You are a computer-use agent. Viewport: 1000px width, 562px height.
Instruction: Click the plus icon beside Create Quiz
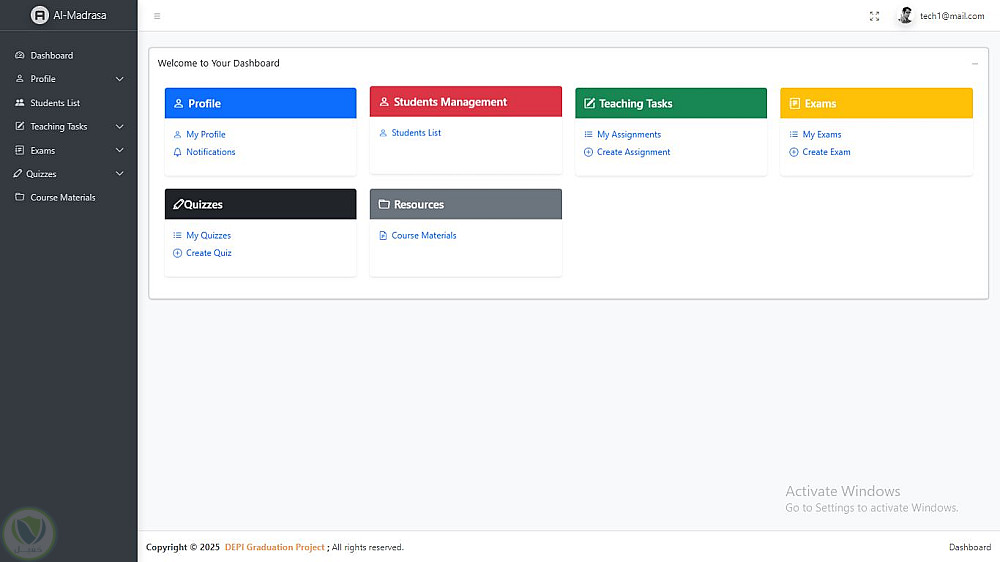(178, 253)
